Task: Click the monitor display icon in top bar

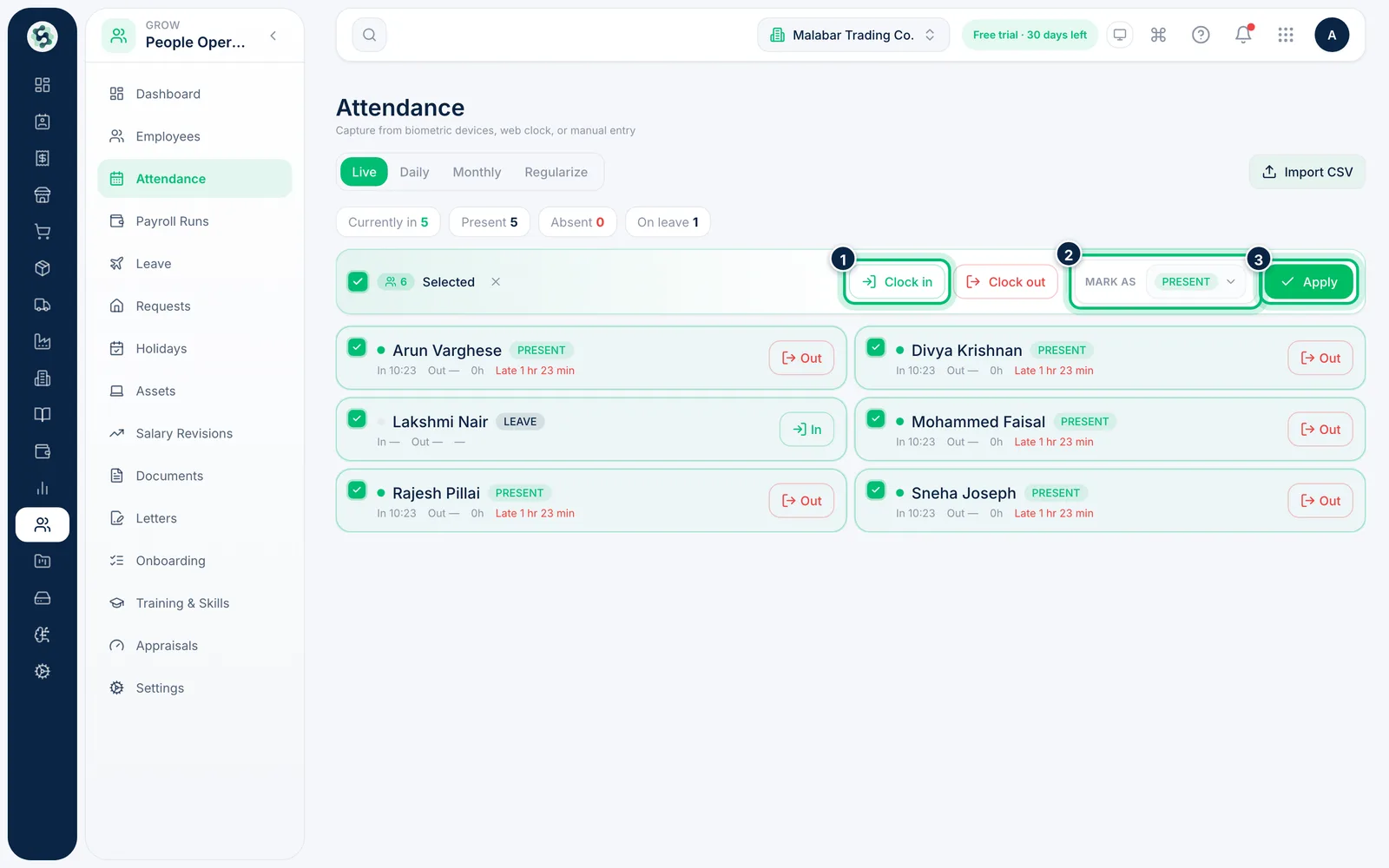Action: coord(1120,35)
